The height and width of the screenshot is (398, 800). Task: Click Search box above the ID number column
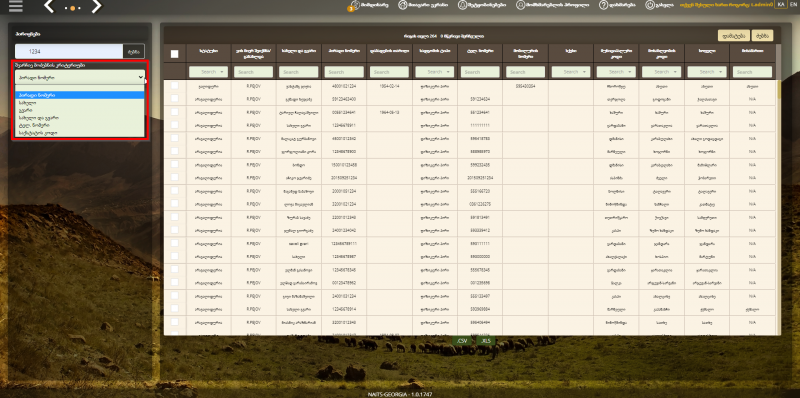click(344, 72)
